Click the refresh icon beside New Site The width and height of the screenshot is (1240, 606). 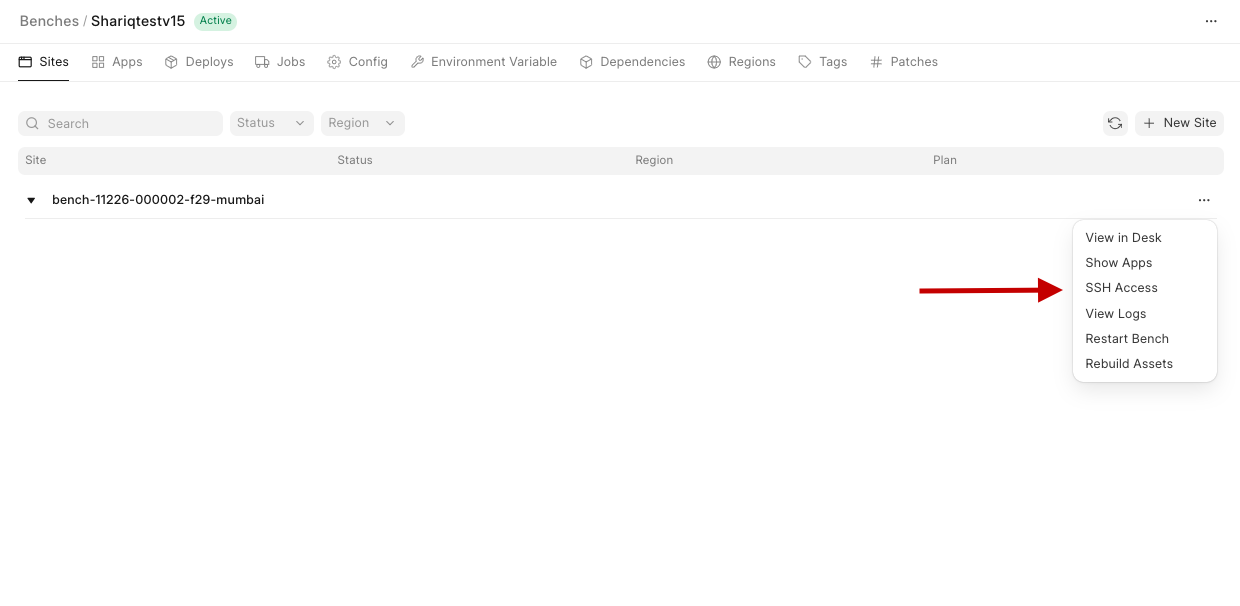(x=1114, y=123)
